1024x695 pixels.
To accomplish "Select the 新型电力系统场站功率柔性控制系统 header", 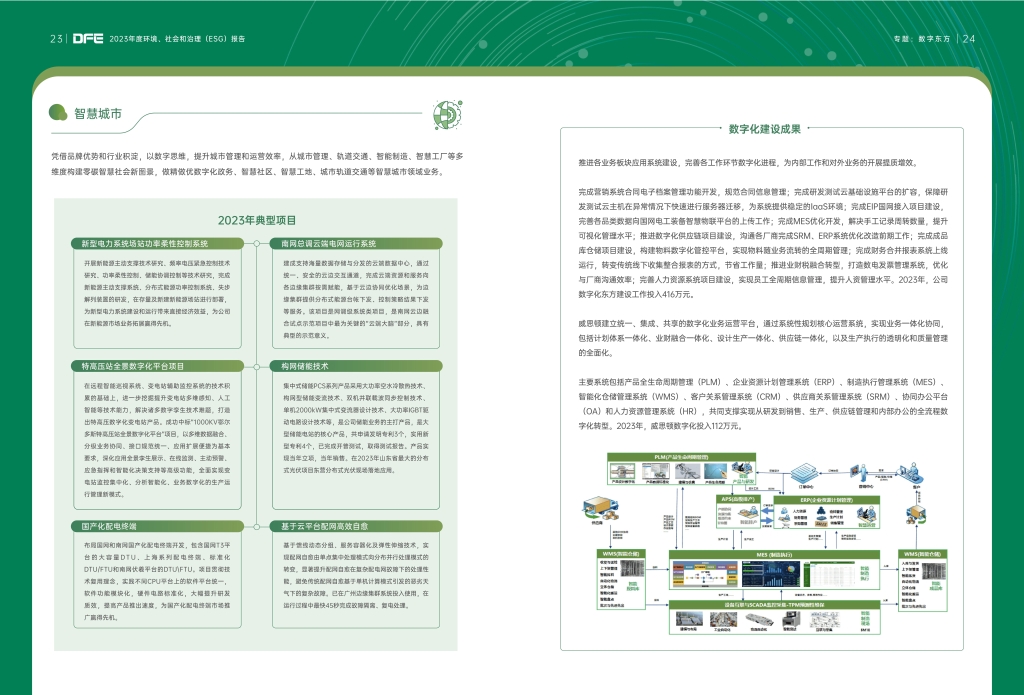I will click(140, 243).
